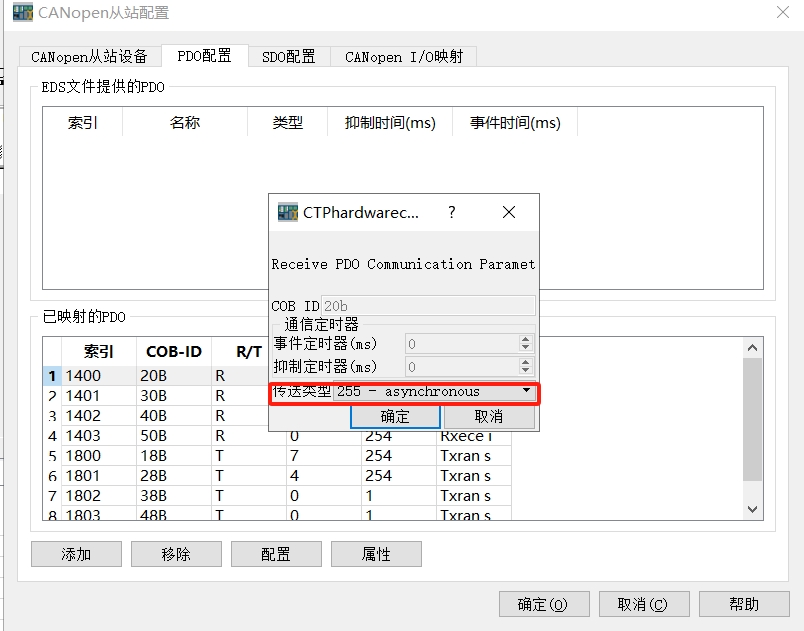Click the 索引 header in EDS PDO table
Image resolution: width=804 pixels, height=631 pixels.
coord(83,123)
